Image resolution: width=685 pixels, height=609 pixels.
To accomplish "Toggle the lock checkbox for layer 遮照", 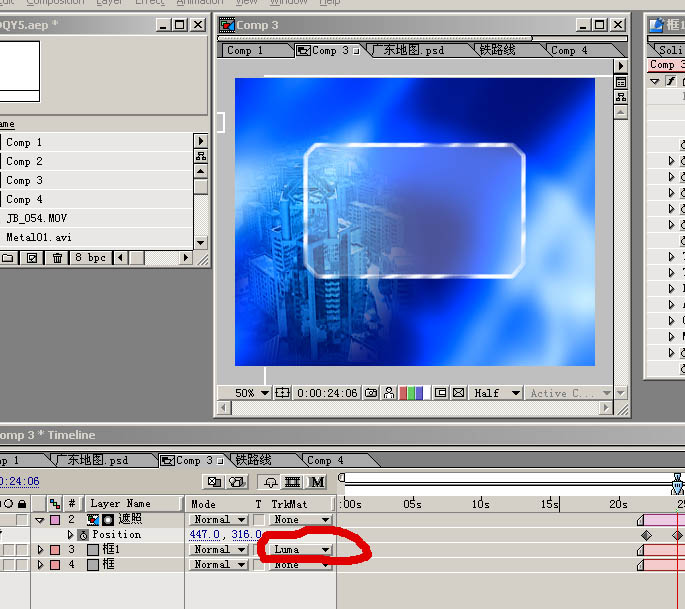I will point(21,520).
